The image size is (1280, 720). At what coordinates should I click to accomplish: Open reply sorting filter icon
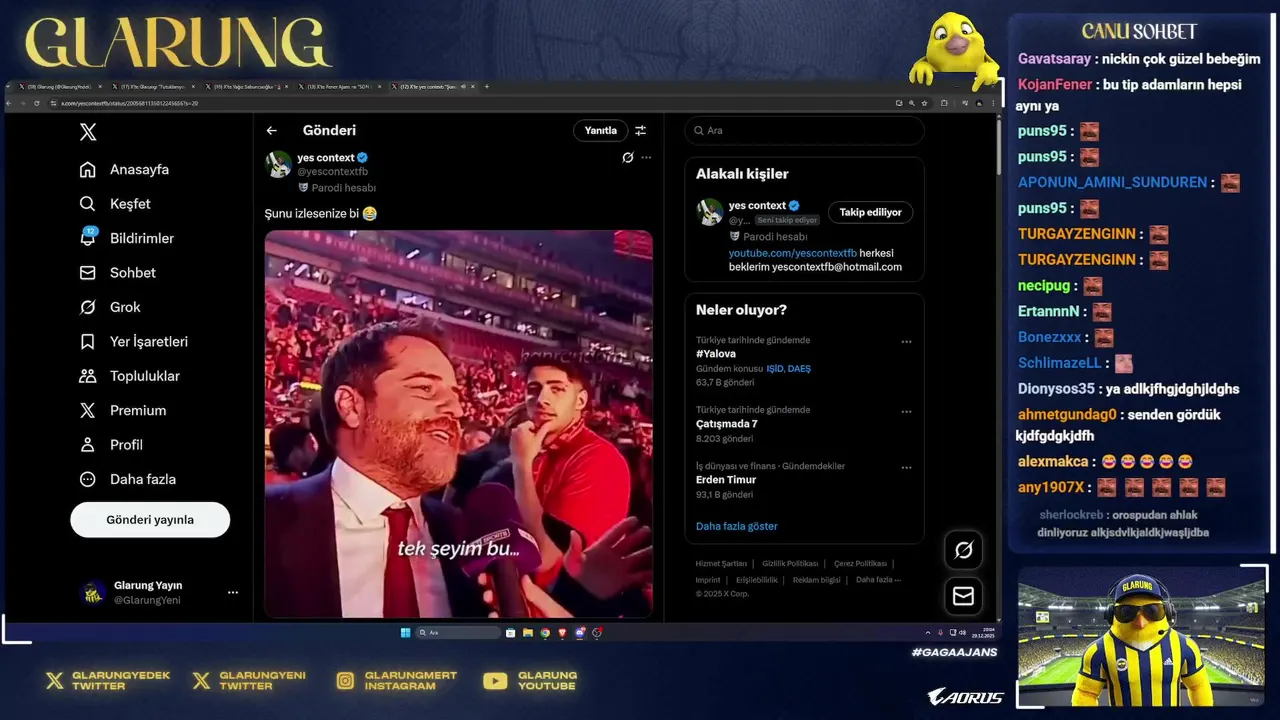(640, 131)
